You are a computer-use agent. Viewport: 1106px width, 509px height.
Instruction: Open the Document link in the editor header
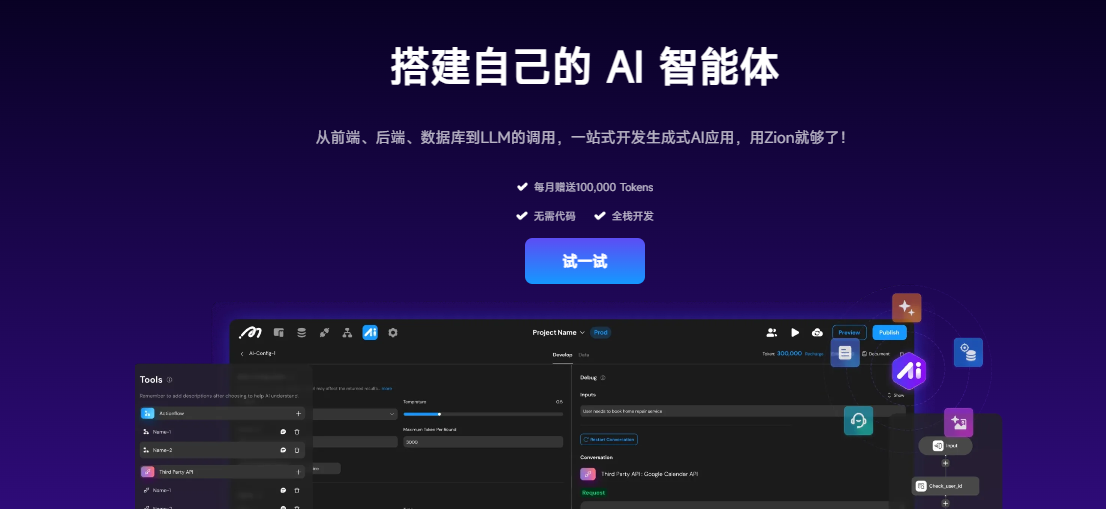(x=875, y=354)
